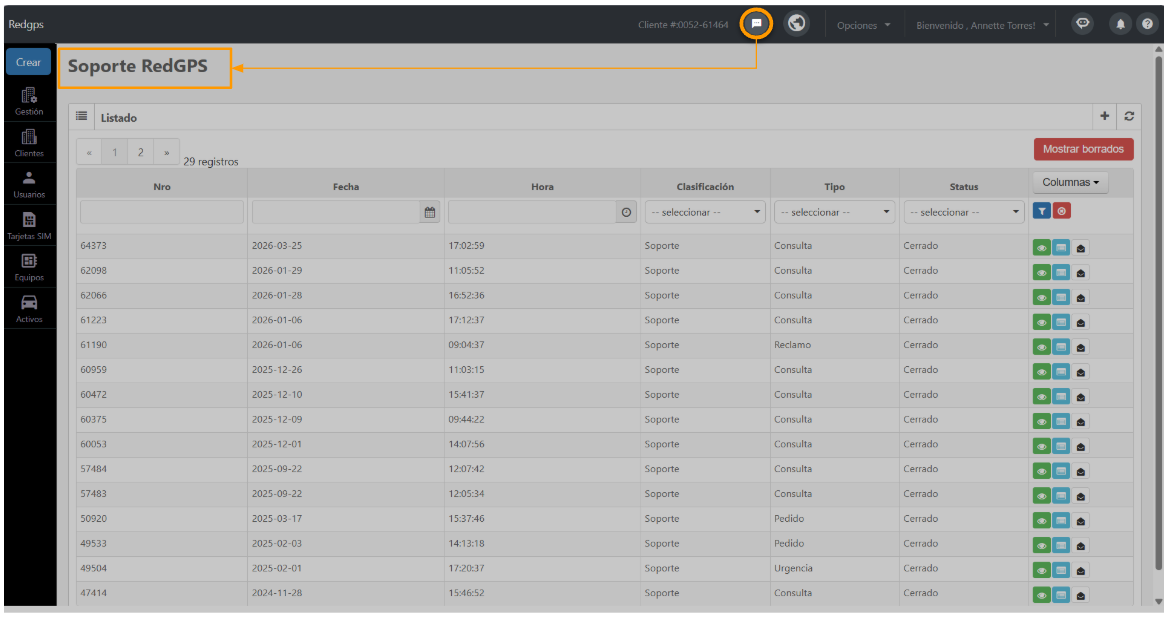
Task: Open the support chat icon in top bar
Action: point(756,24)
